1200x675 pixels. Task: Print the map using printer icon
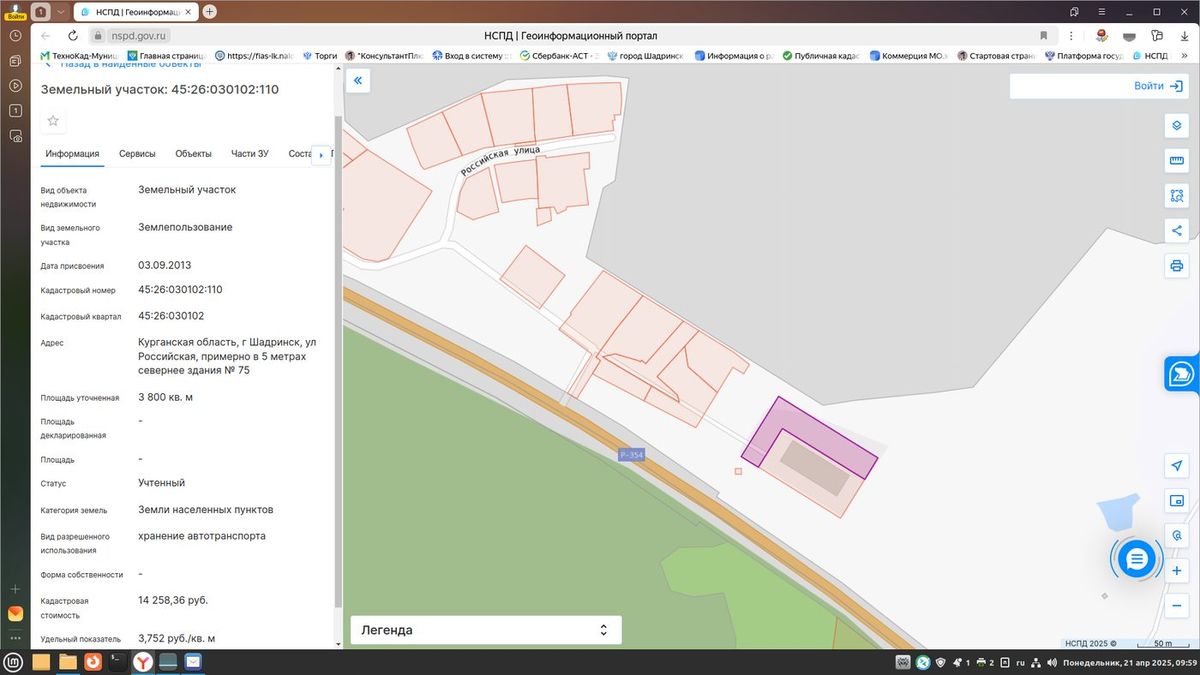(x=1176, y=266)
